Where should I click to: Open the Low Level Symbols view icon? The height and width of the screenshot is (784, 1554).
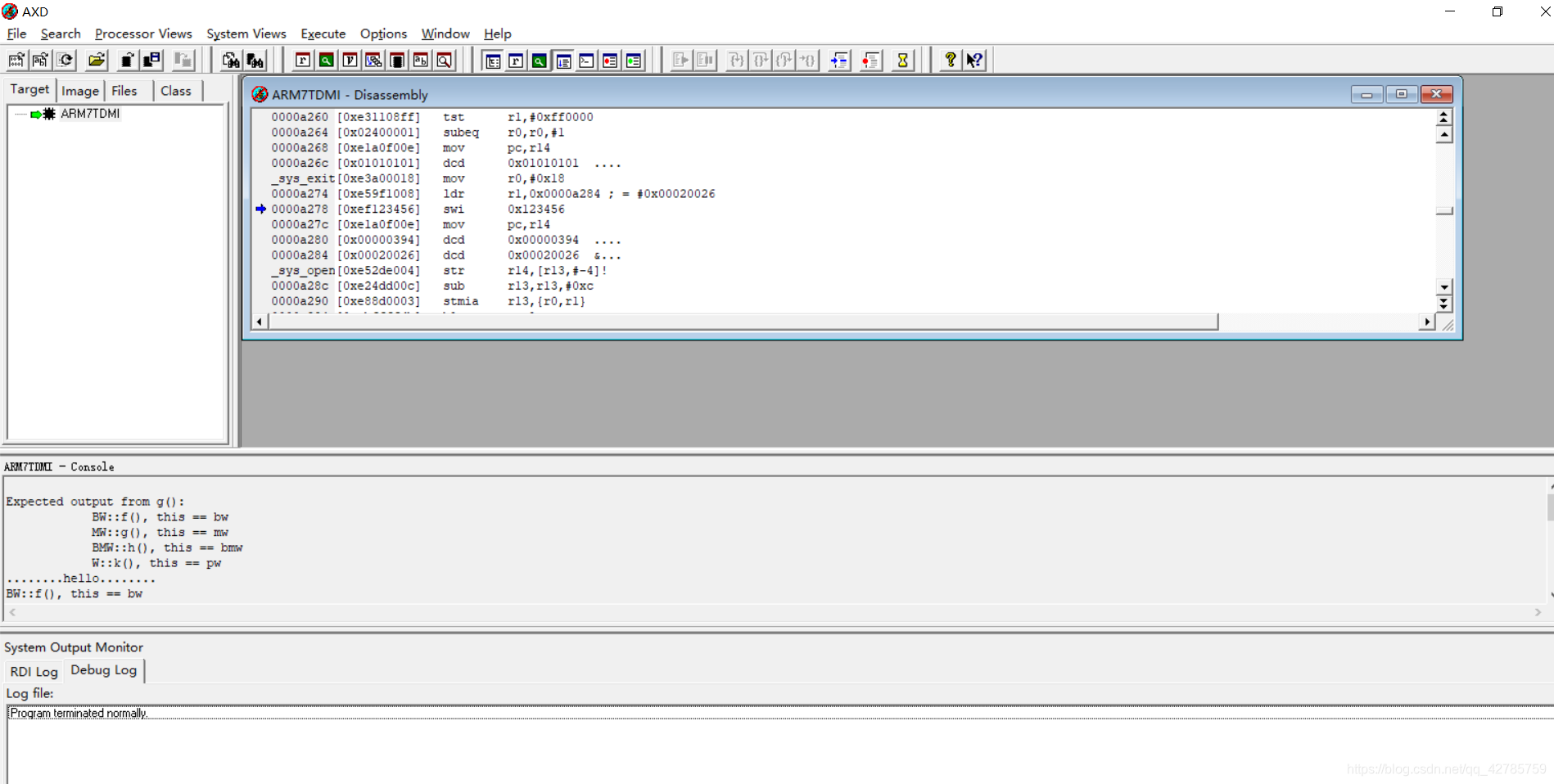click(x=421, y=60)
